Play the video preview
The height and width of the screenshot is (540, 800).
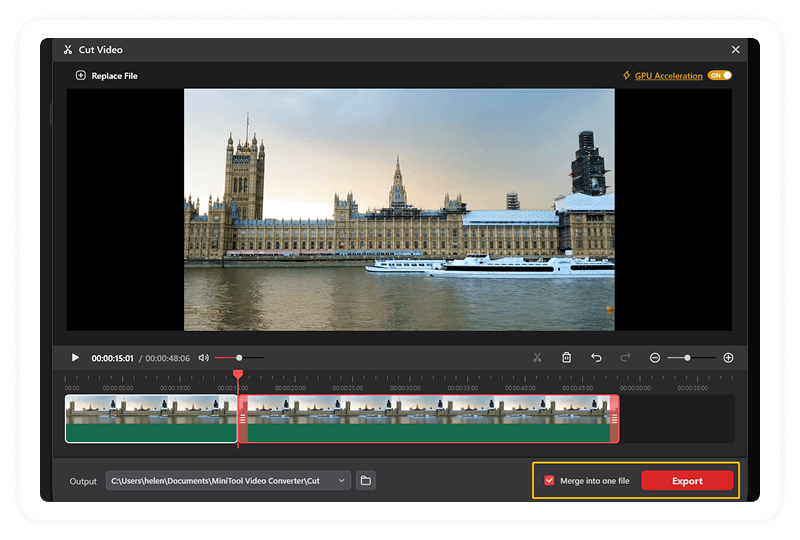coord(75,358)
